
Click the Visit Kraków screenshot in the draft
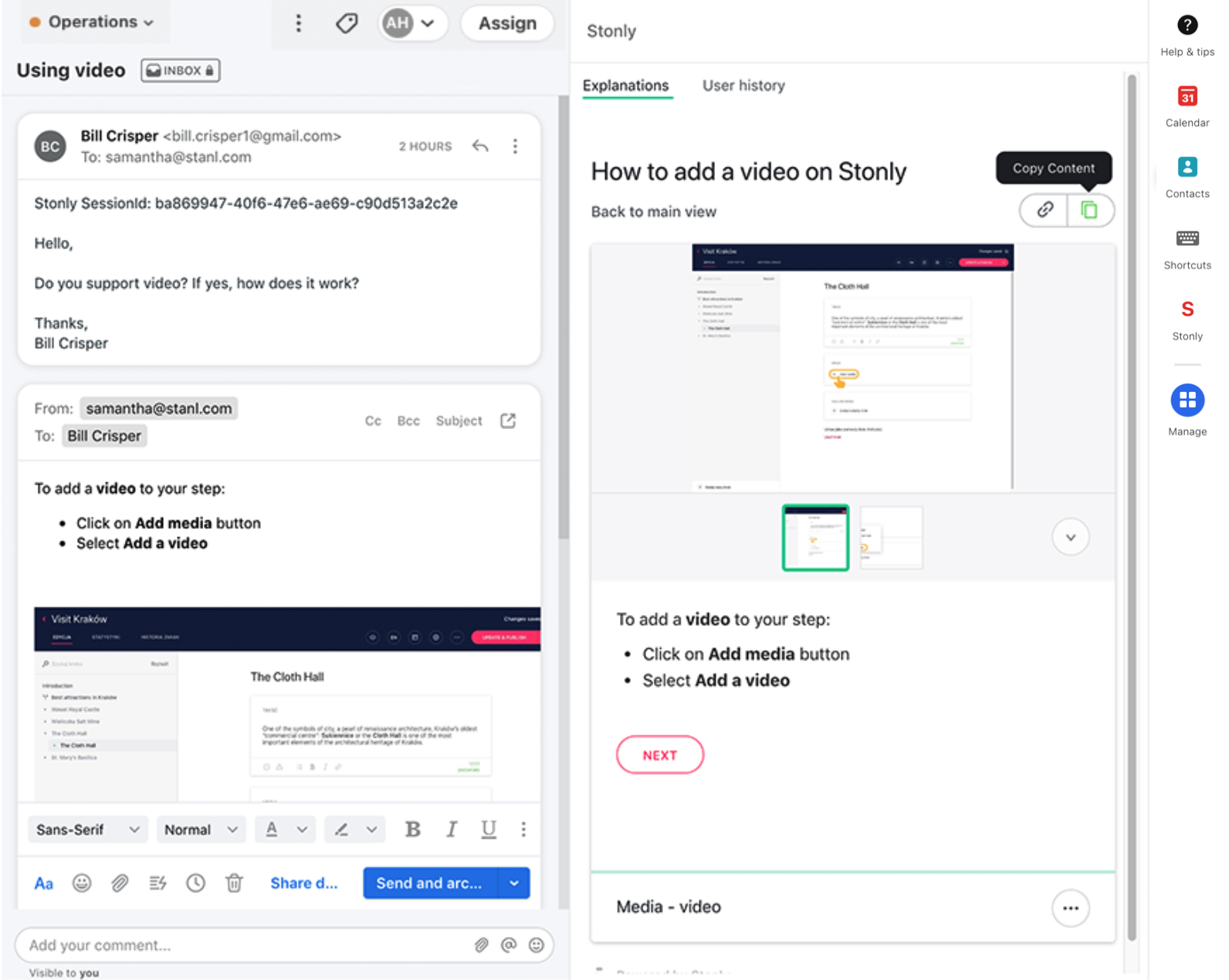pyautogui.click(x=287, y=704)
